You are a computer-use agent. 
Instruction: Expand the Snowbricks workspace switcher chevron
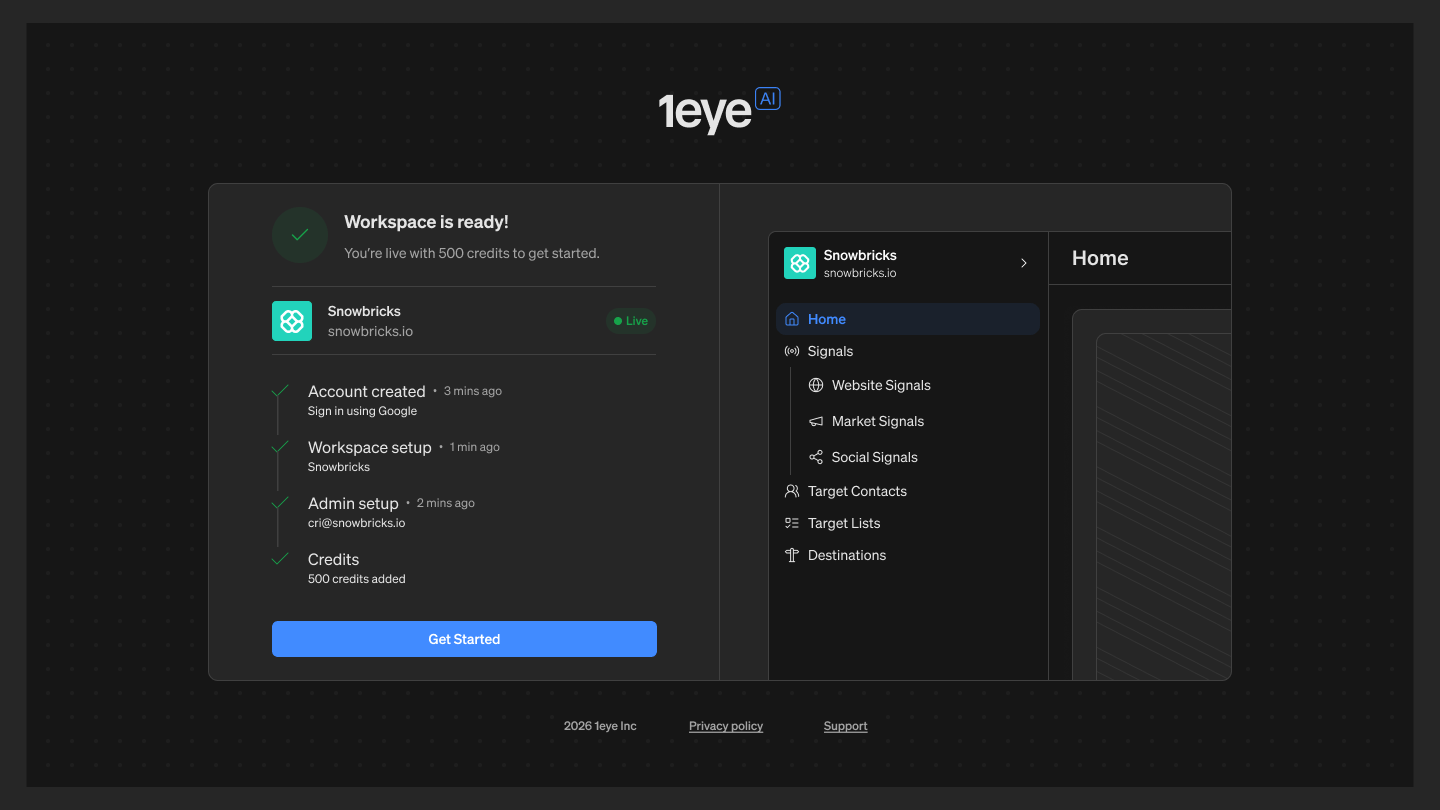[1024, 263]
